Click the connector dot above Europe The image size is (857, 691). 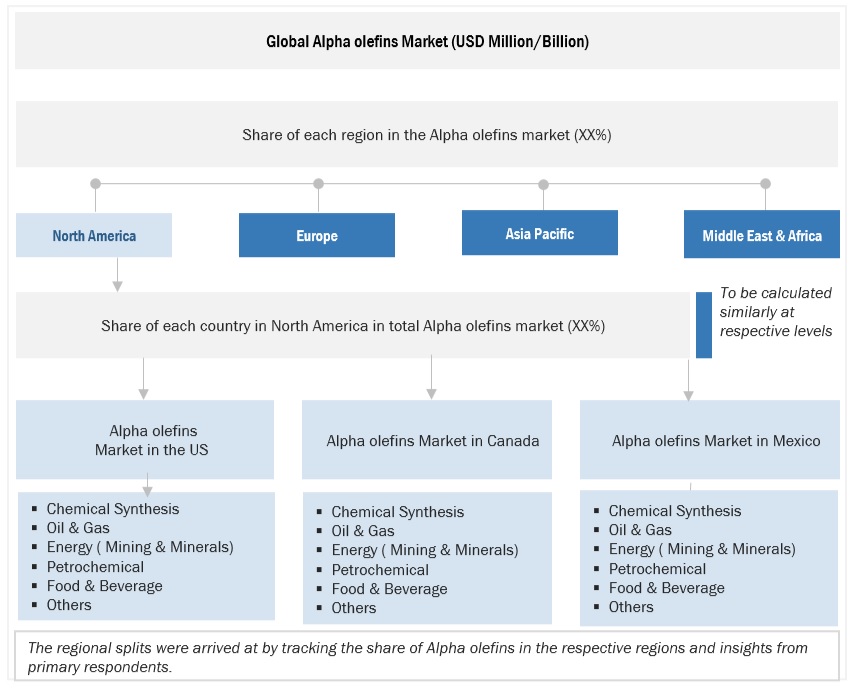(318, 184)
